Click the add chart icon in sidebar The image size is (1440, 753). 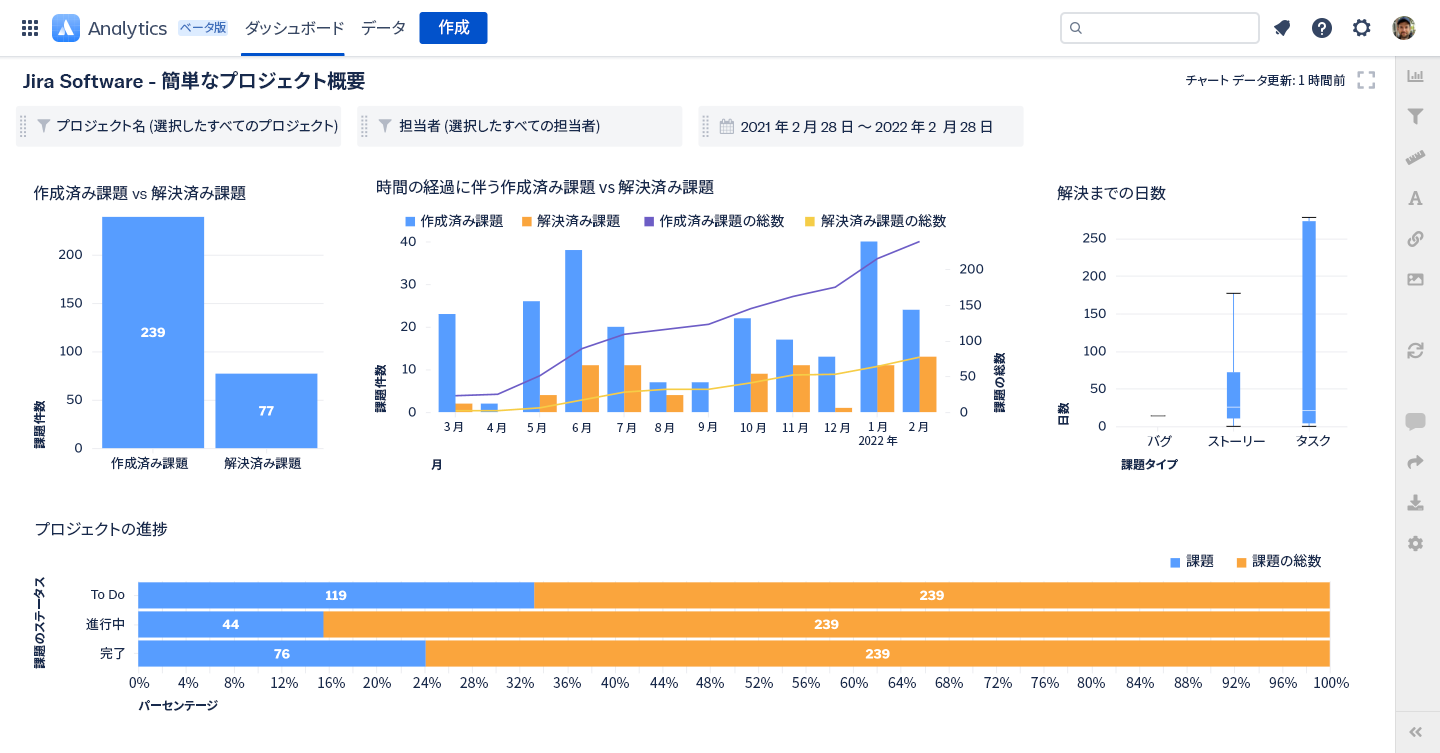[x=1415, y=76]
